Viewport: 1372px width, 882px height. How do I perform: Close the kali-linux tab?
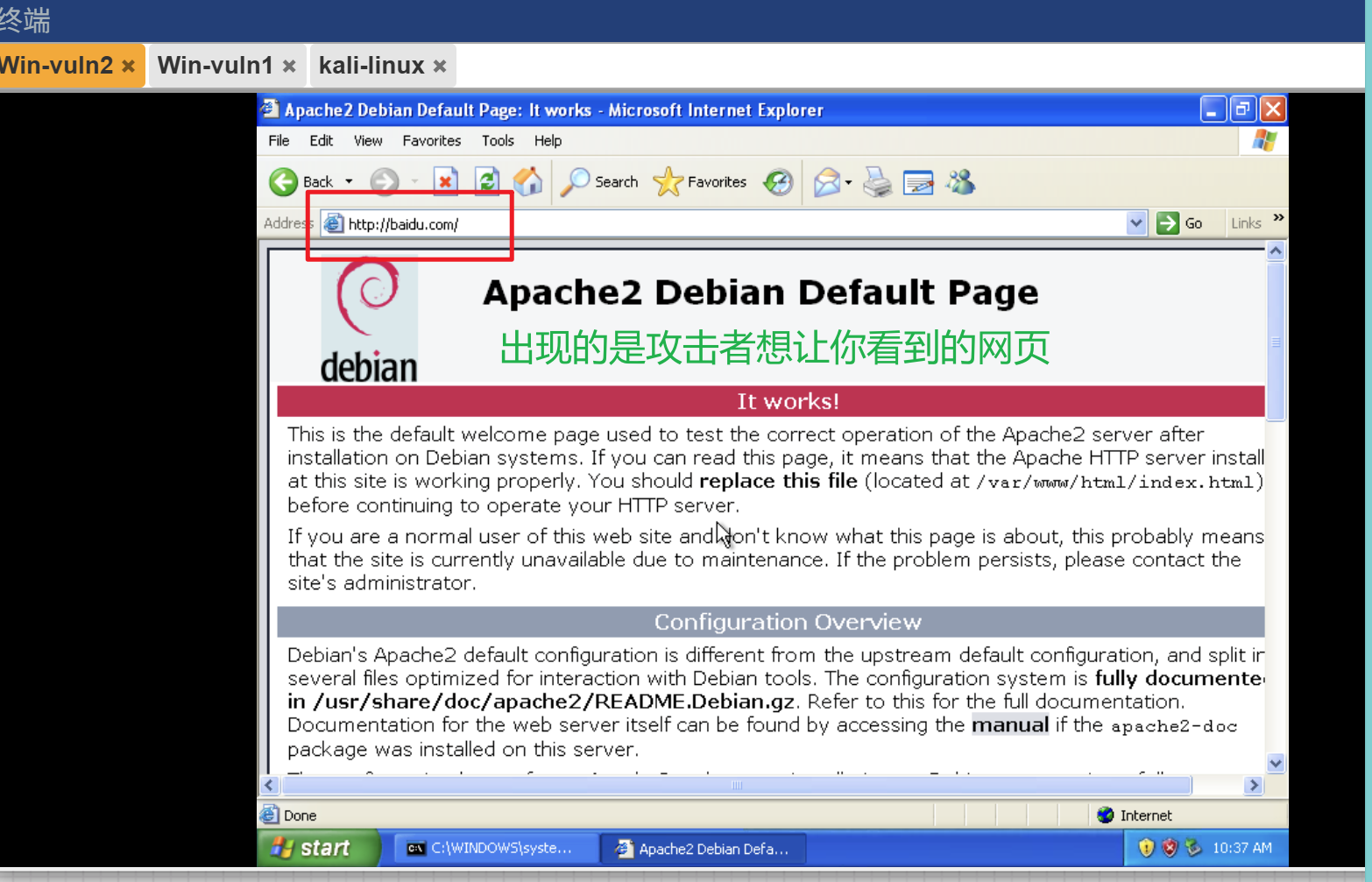coord(440,66)
